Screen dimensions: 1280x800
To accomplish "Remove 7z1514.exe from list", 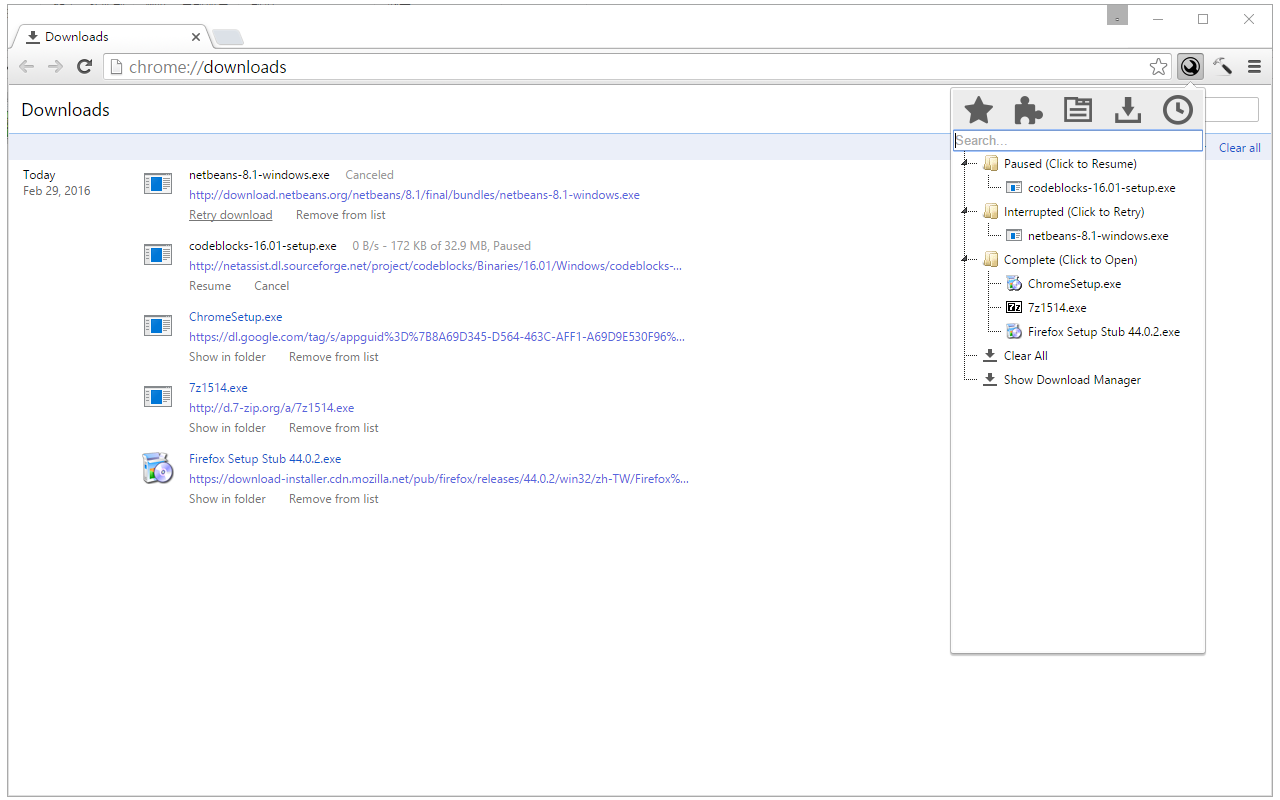I will 333,428.
